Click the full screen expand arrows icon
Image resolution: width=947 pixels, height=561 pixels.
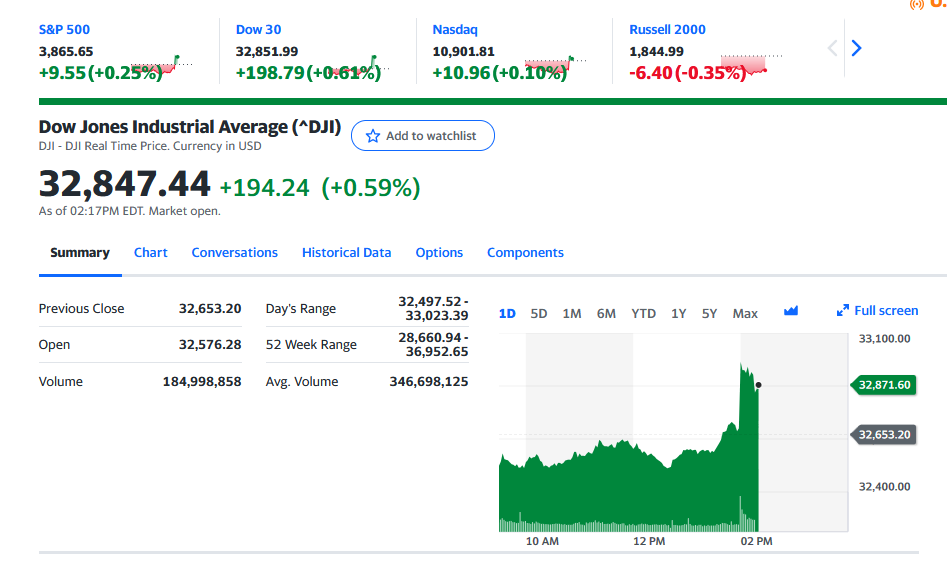point(843,310)
